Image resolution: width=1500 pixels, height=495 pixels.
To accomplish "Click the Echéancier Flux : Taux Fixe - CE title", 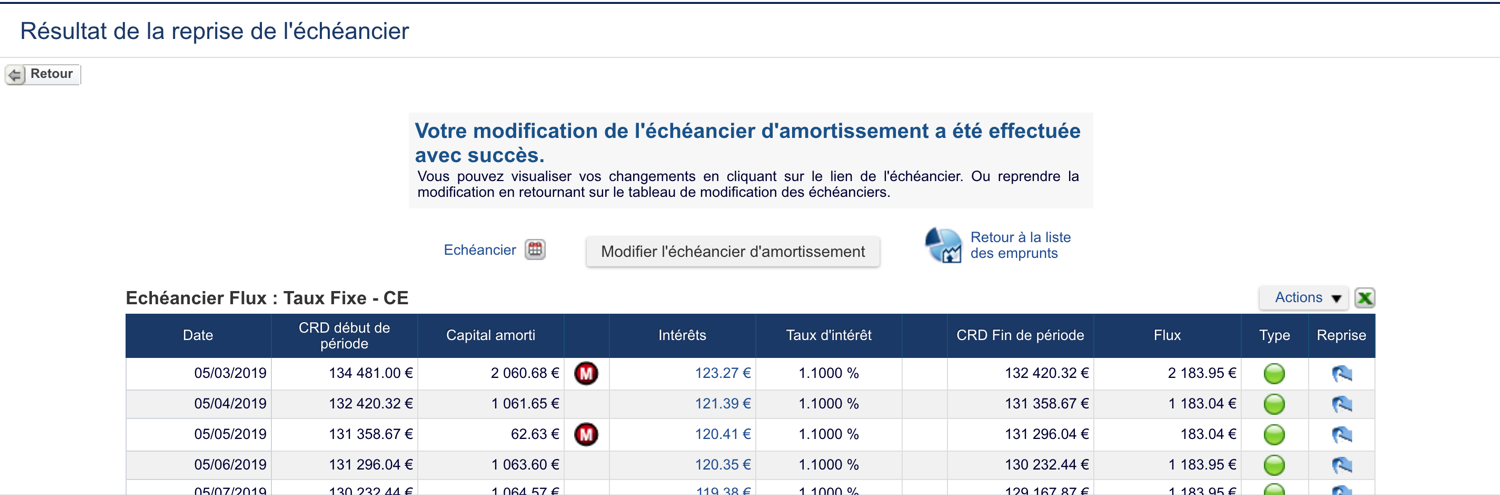I will [267, 298].
